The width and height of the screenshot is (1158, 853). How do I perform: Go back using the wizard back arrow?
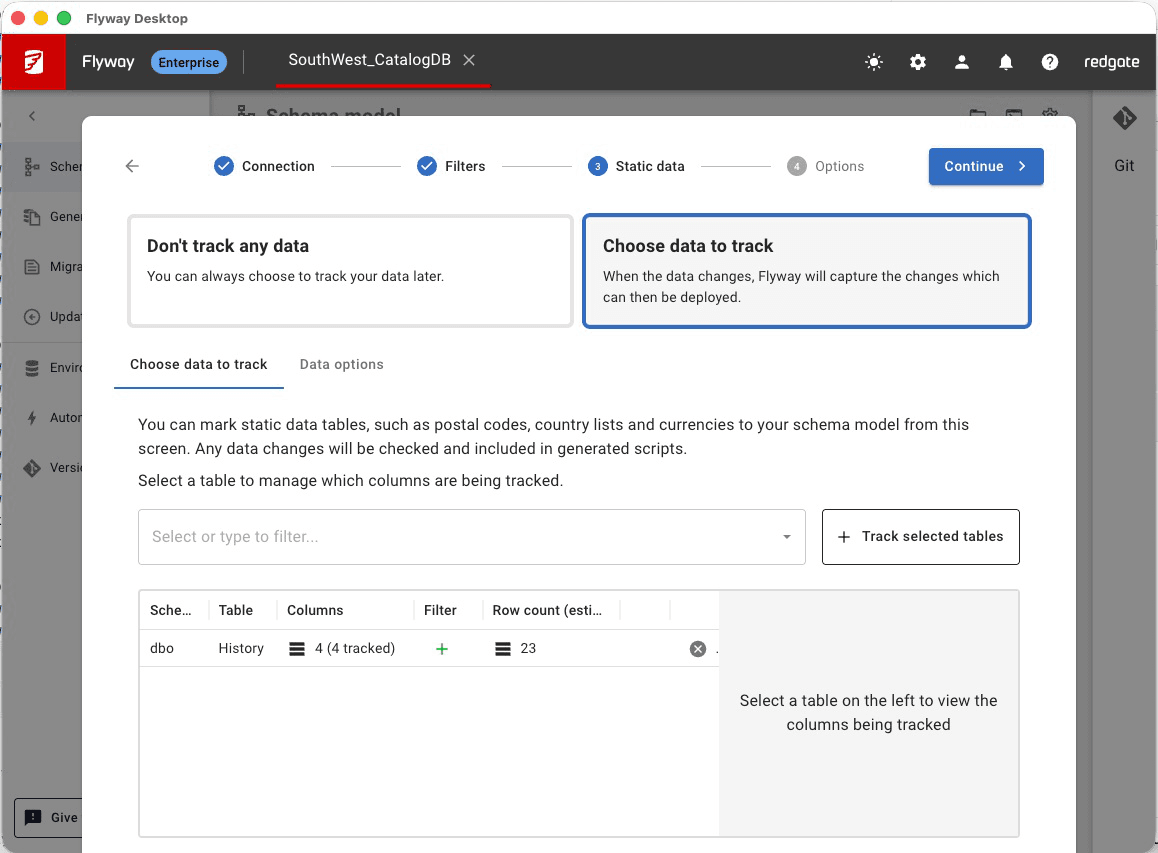(132, 166)
